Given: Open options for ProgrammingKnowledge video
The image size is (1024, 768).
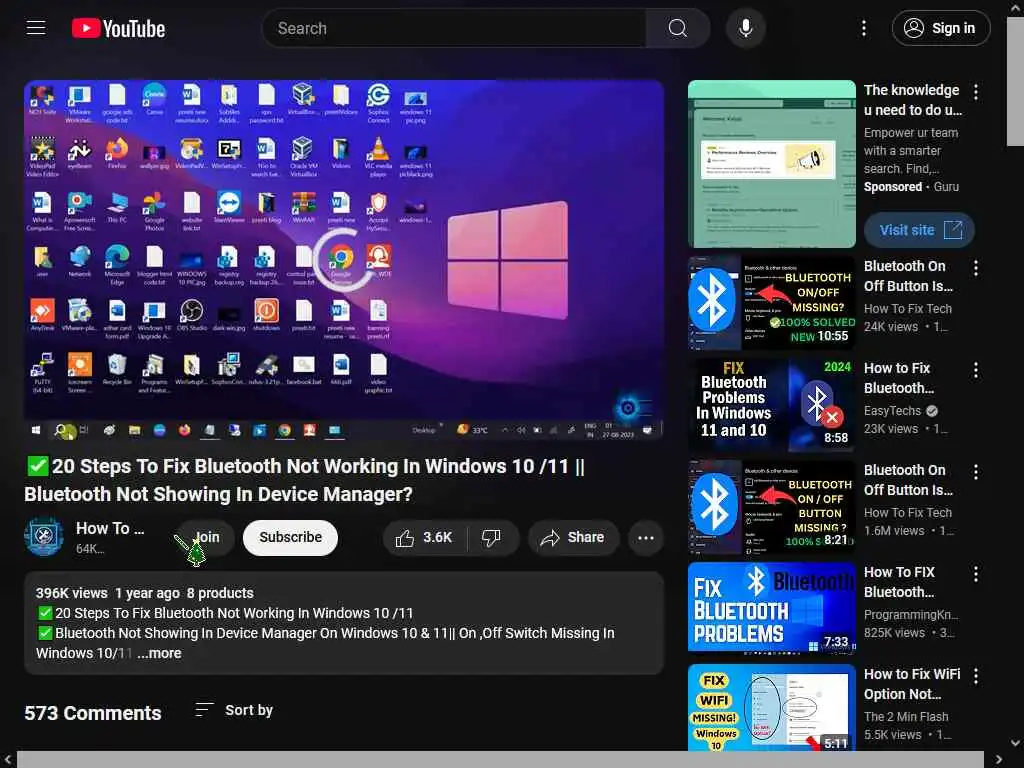Looking at the screenshot, I should [976, 574].
